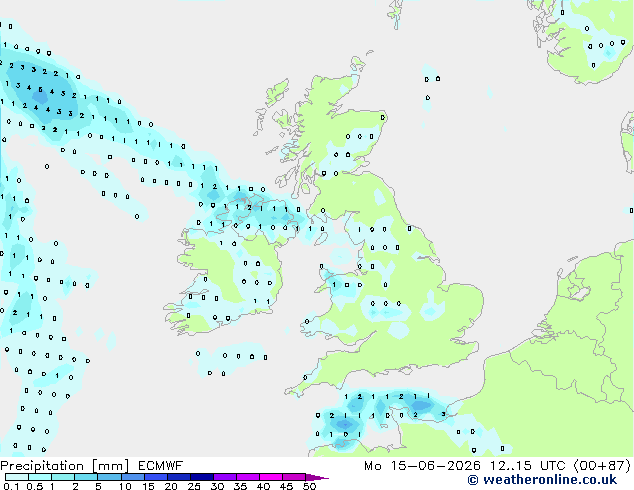Click the legend label '25'

(x=194, y=486)
